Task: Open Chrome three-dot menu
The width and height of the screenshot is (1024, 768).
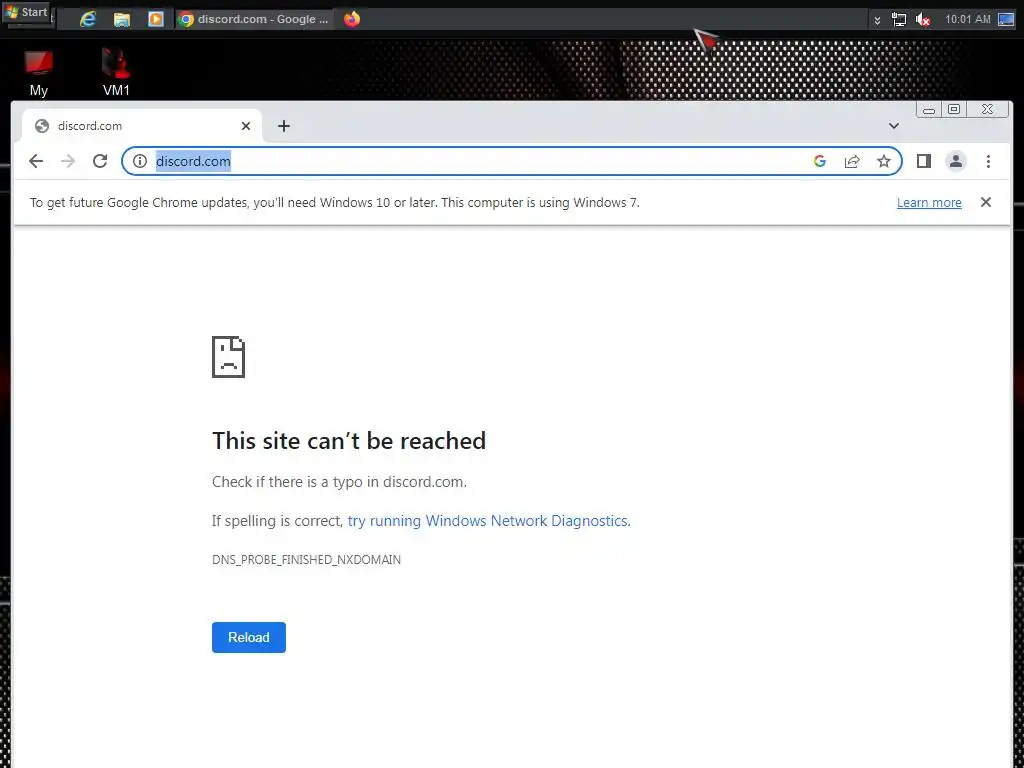Action: click(x=988, y=161)
